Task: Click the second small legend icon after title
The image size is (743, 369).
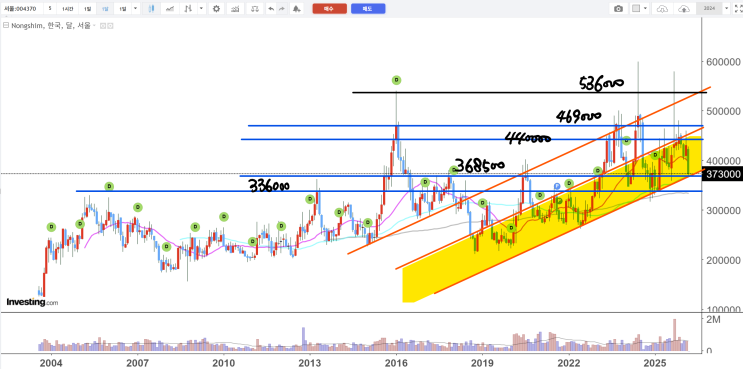Action: pyautogui.click(x=110, y=26)
